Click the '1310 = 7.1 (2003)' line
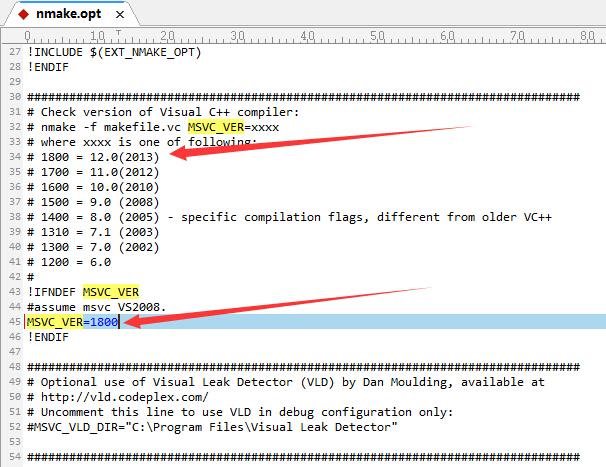606x467 pixels. tap(93, 232)
